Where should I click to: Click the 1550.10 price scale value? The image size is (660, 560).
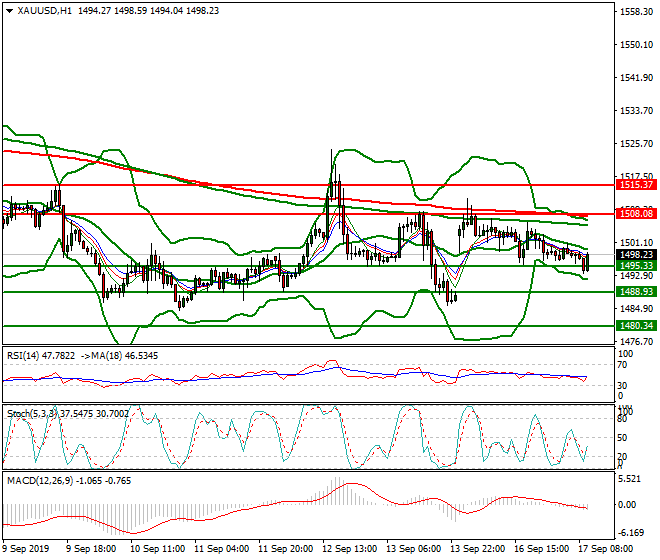pyautogui.click(x=636, y=45)
